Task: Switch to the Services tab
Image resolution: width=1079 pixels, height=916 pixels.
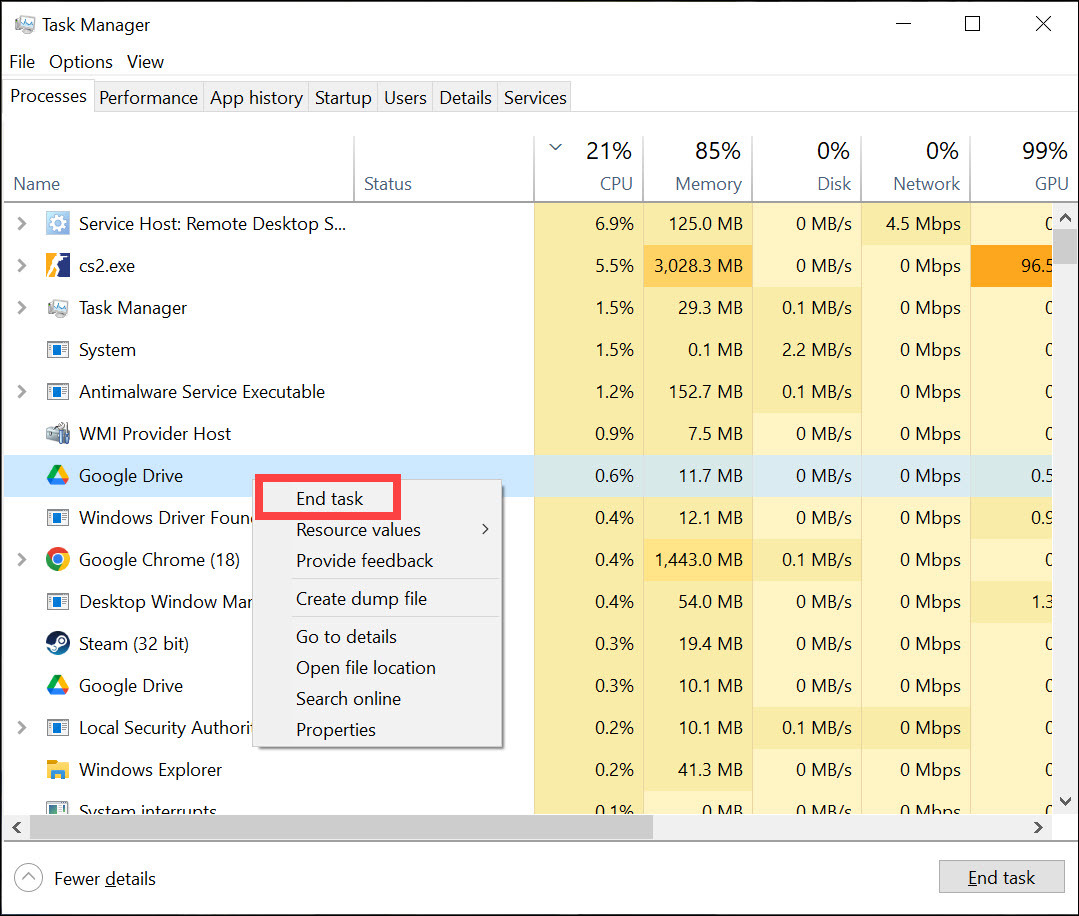Action: 534,97
